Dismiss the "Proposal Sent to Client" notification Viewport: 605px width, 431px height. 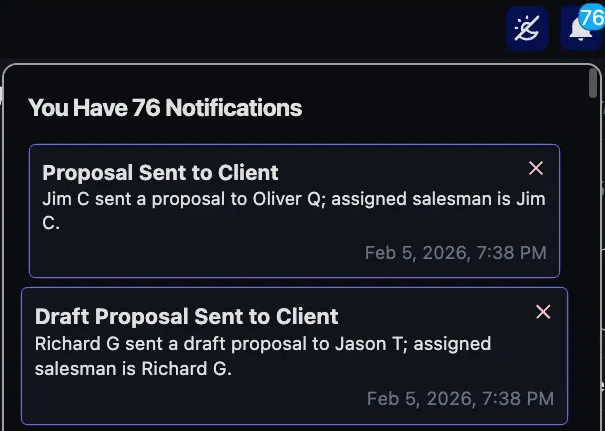536,168
